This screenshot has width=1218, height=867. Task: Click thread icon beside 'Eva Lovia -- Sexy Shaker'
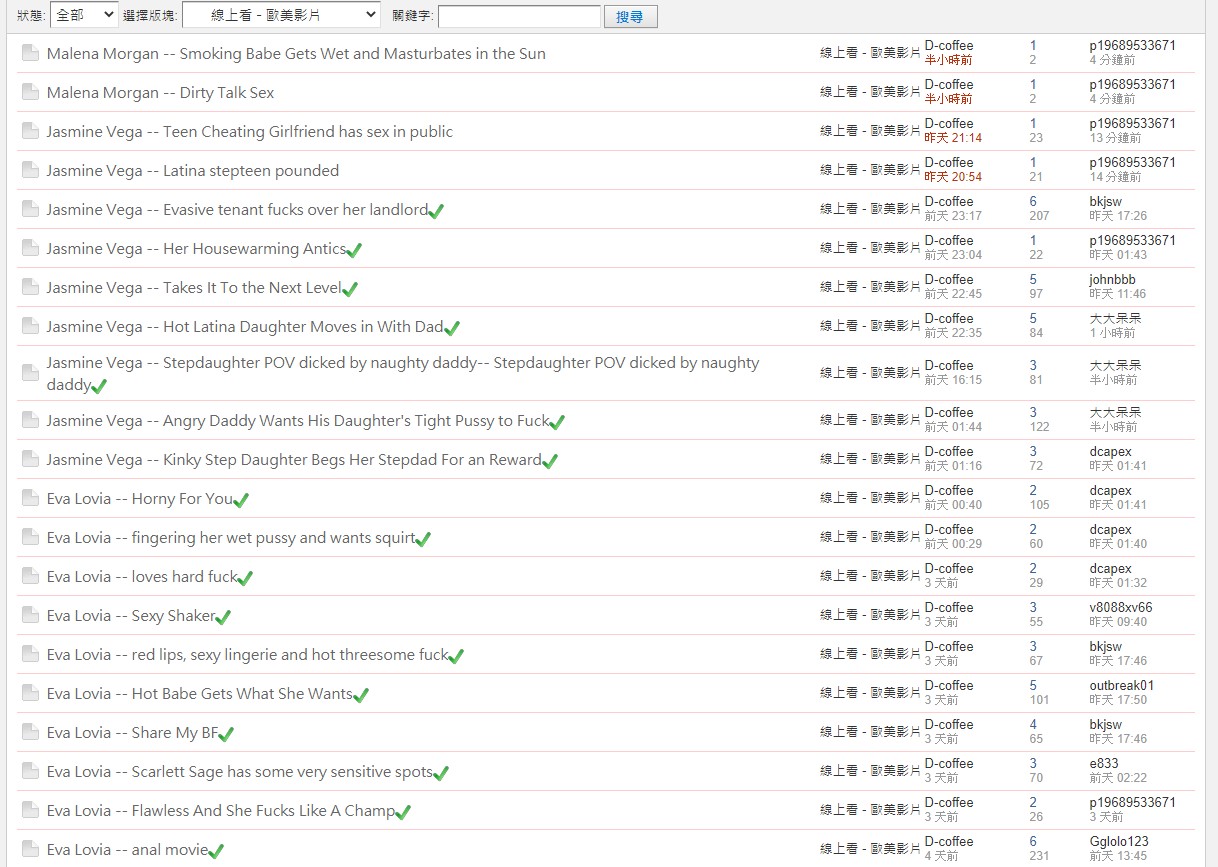click(30, 615)
